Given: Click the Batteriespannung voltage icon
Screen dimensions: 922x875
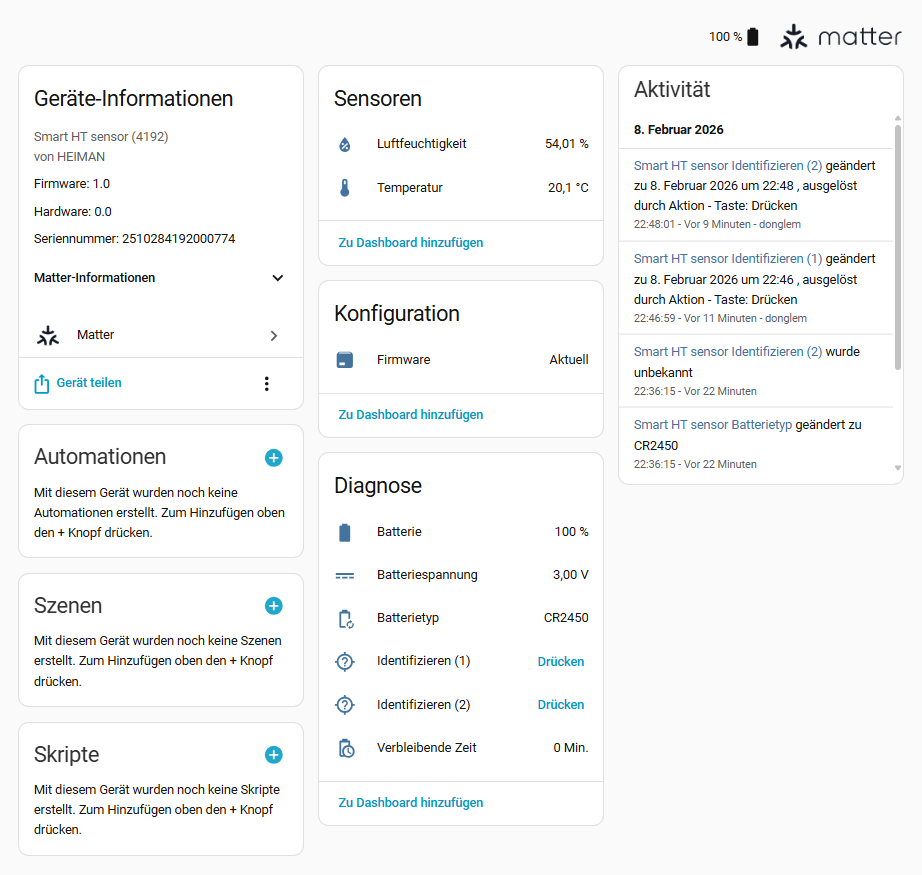Looking at the screenshot, I should (x=345, y=574).
